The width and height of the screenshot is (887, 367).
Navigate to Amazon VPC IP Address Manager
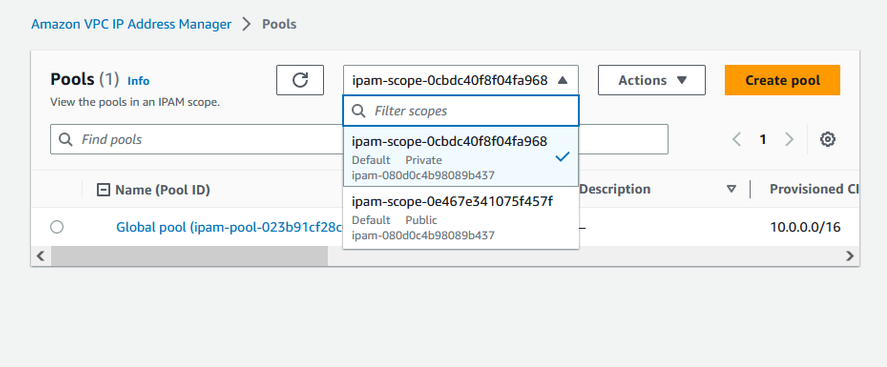point(131,24)
